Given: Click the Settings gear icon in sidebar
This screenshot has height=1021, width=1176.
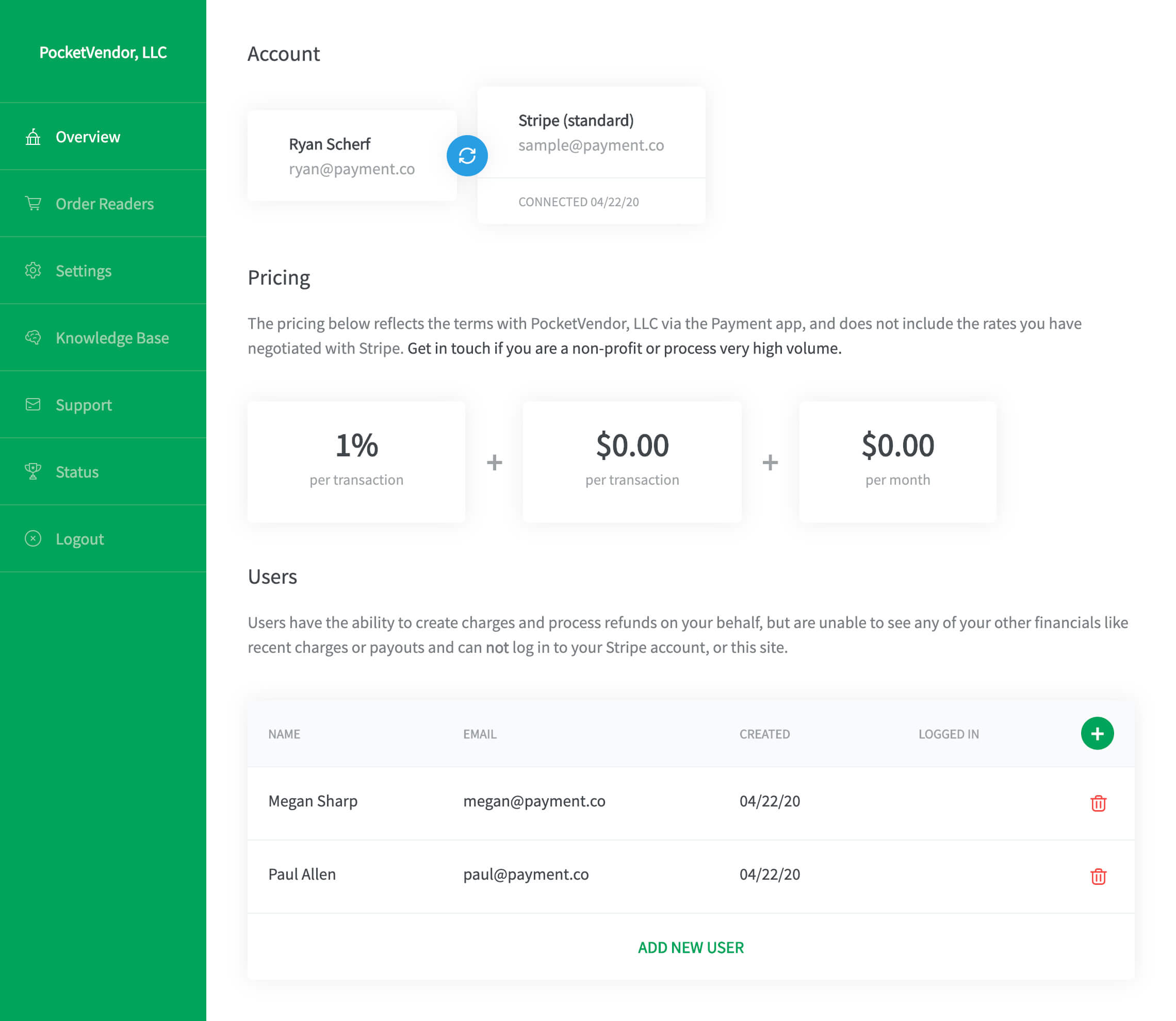Looking at the screenshot, I should click(33, 270).
